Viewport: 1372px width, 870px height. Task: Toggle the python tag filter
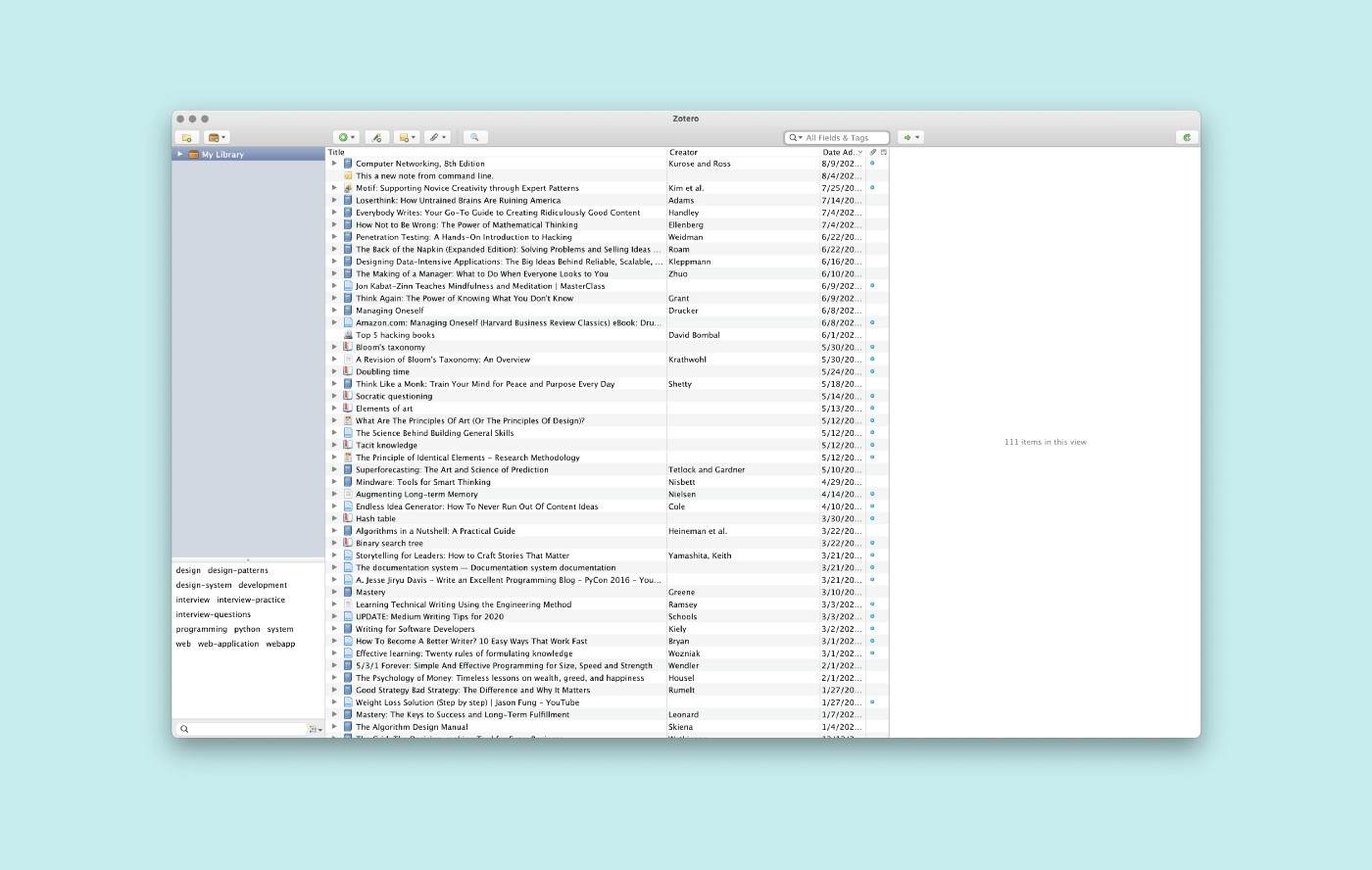click(x=247, y=629)
